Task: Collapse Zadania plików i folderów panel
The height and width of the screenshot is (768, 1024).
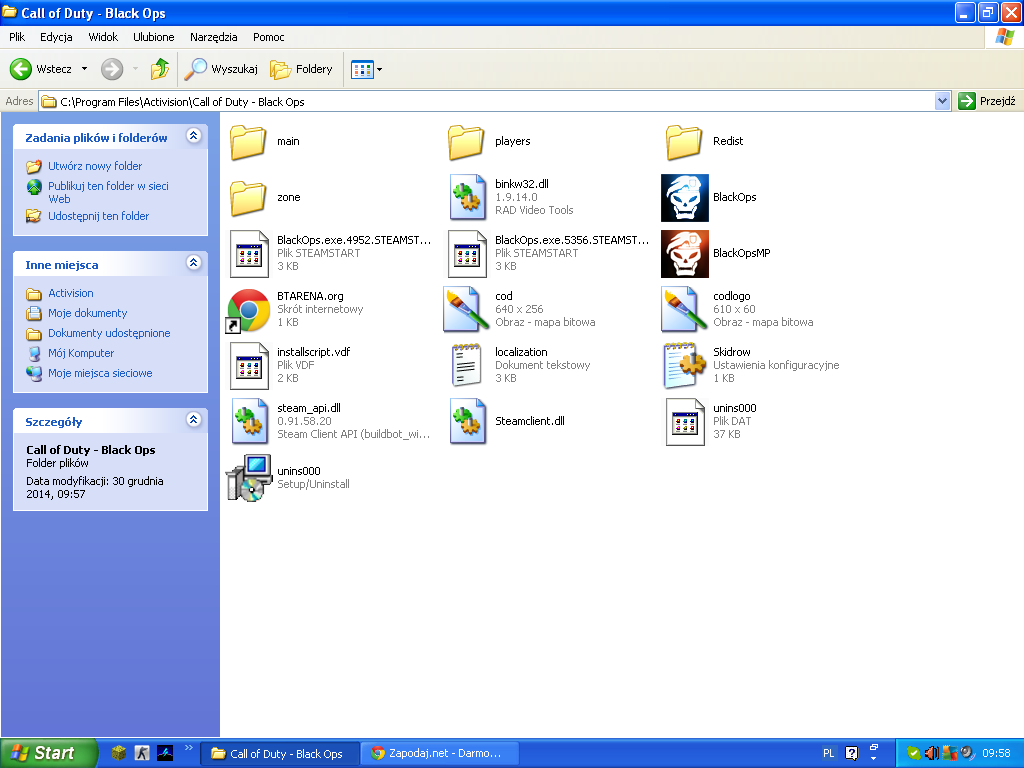Action: pos(193,136)
